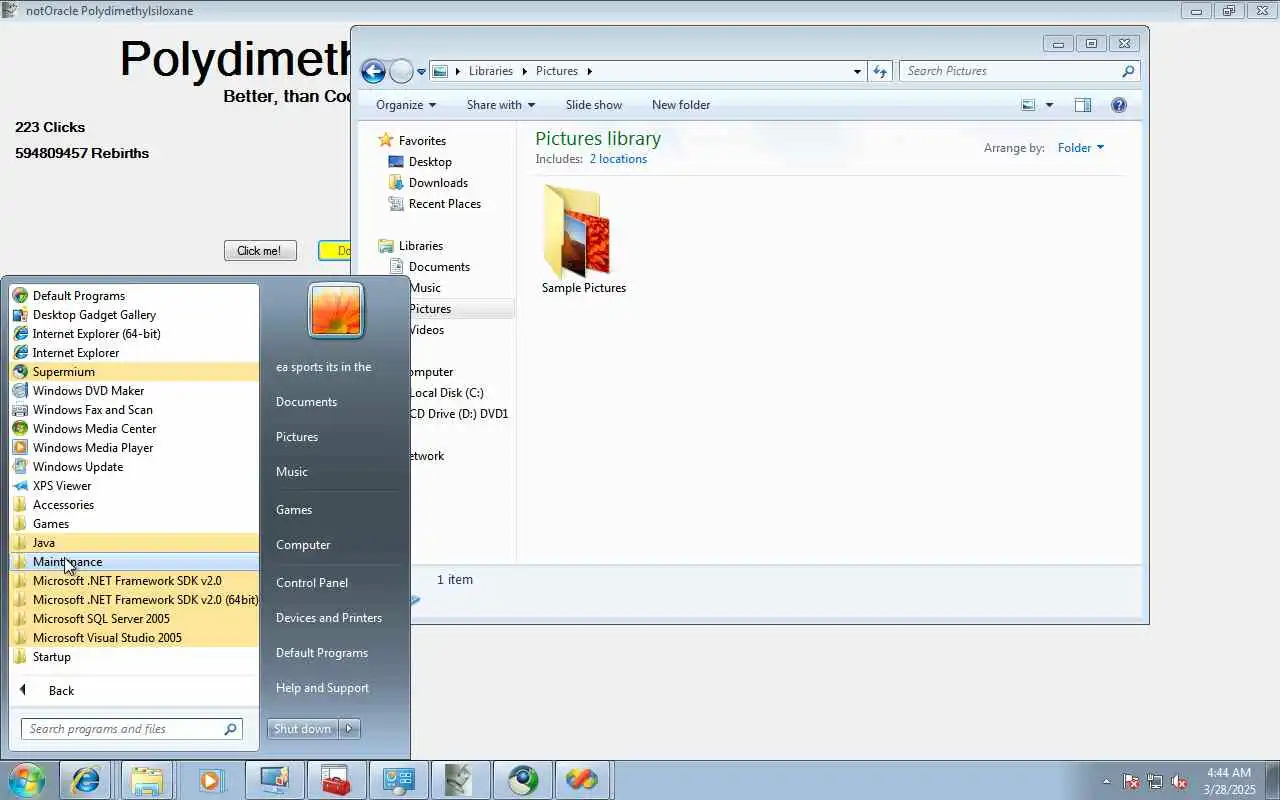Click the red toolbox taskbar icon
This screenshot has height=800, width=1280.
(x=334, y=779)
